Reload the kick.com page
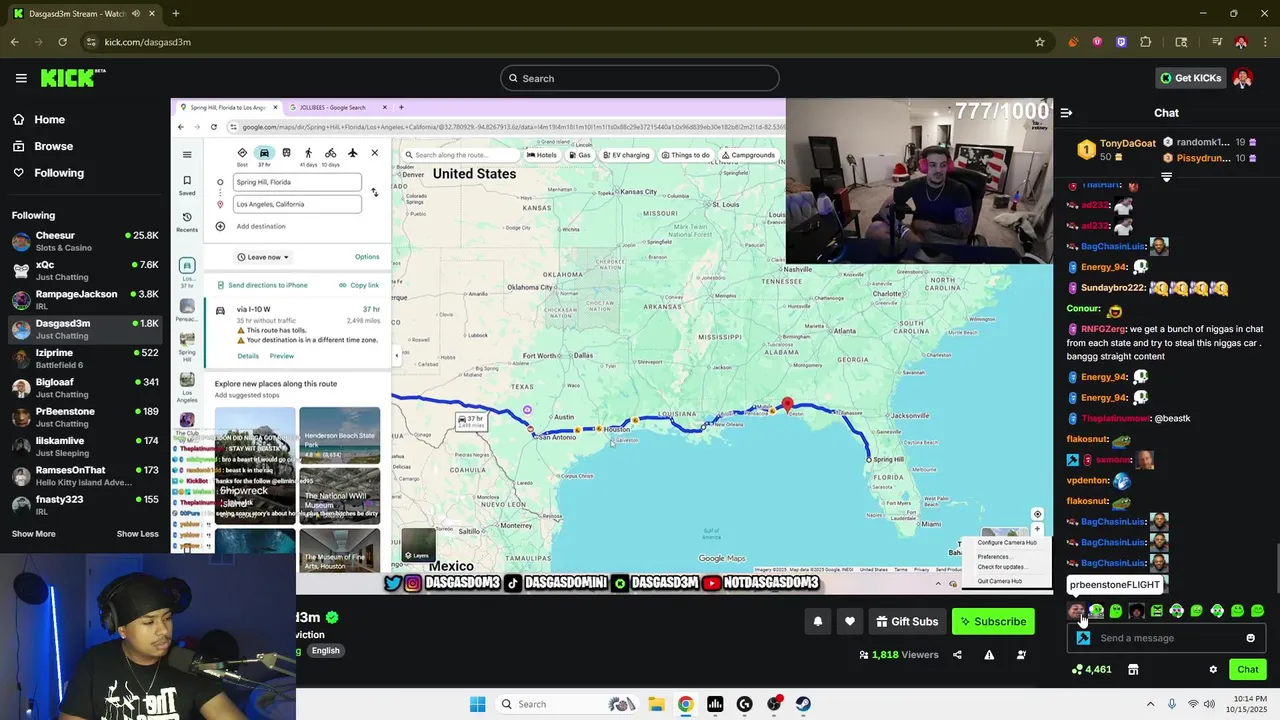Screen dimensions: 1280x720 [x=62, y=42]
